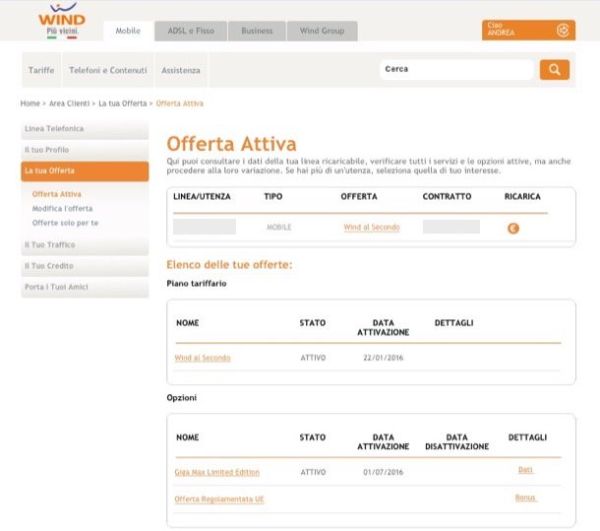This screenshot has width=600, height=531.
Task: Click the MOBILE type cell
Action: (279, 227)
